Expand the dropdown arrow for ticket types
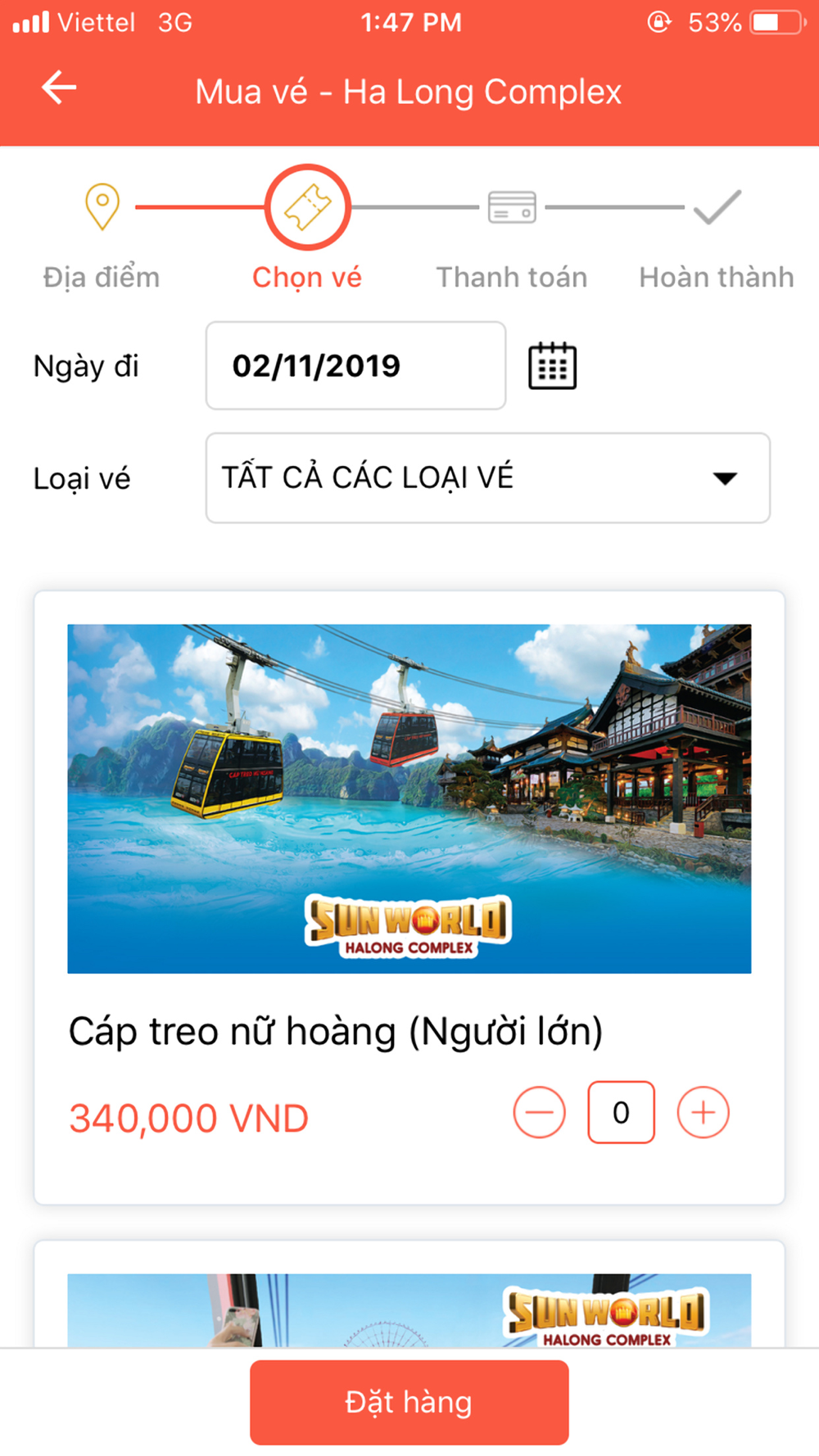Viewport: 819px width, 1456px height. 725,478
